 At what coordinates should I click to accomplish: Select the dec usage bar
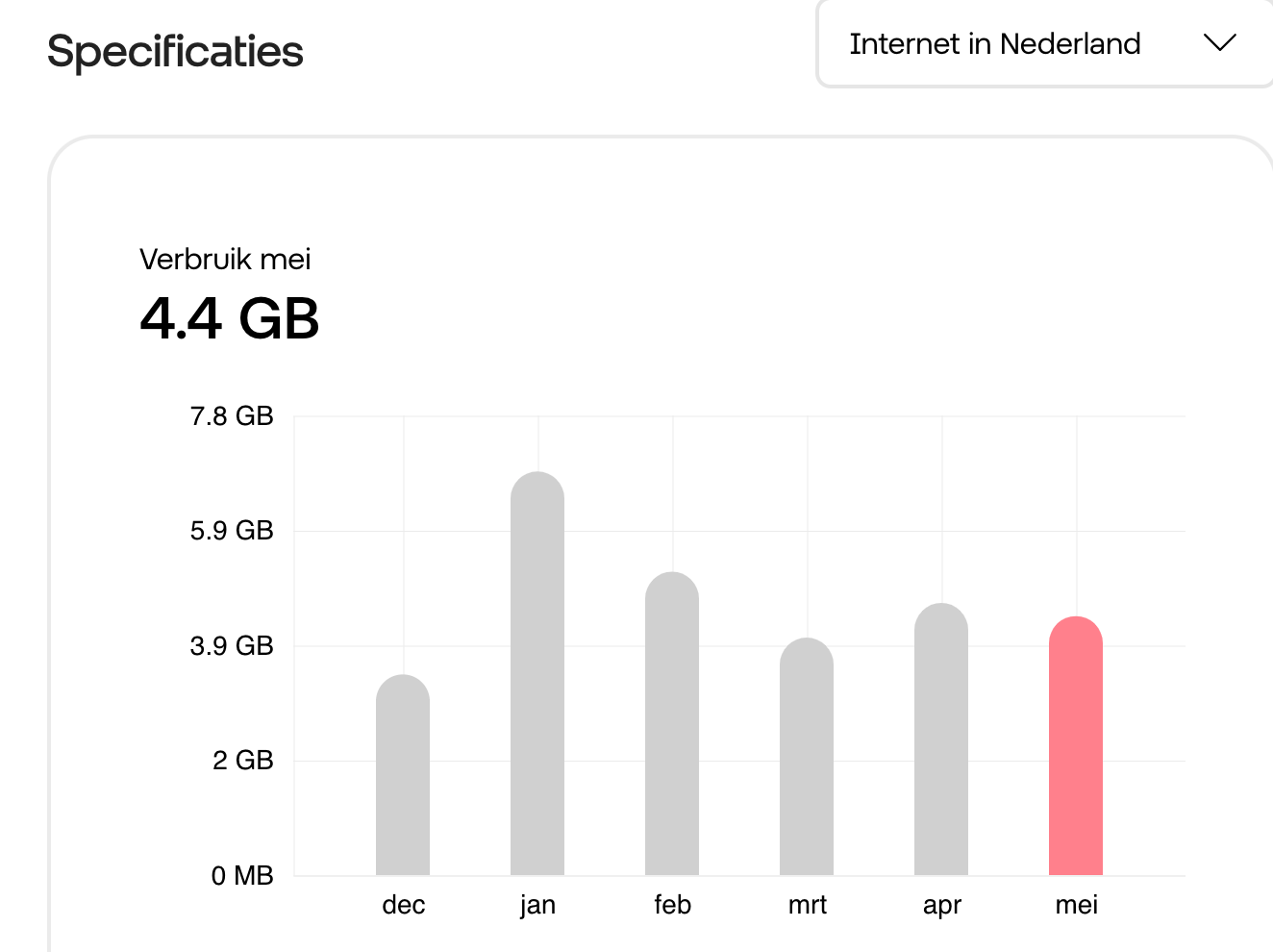pyautogui.click(x=403, y=775)
